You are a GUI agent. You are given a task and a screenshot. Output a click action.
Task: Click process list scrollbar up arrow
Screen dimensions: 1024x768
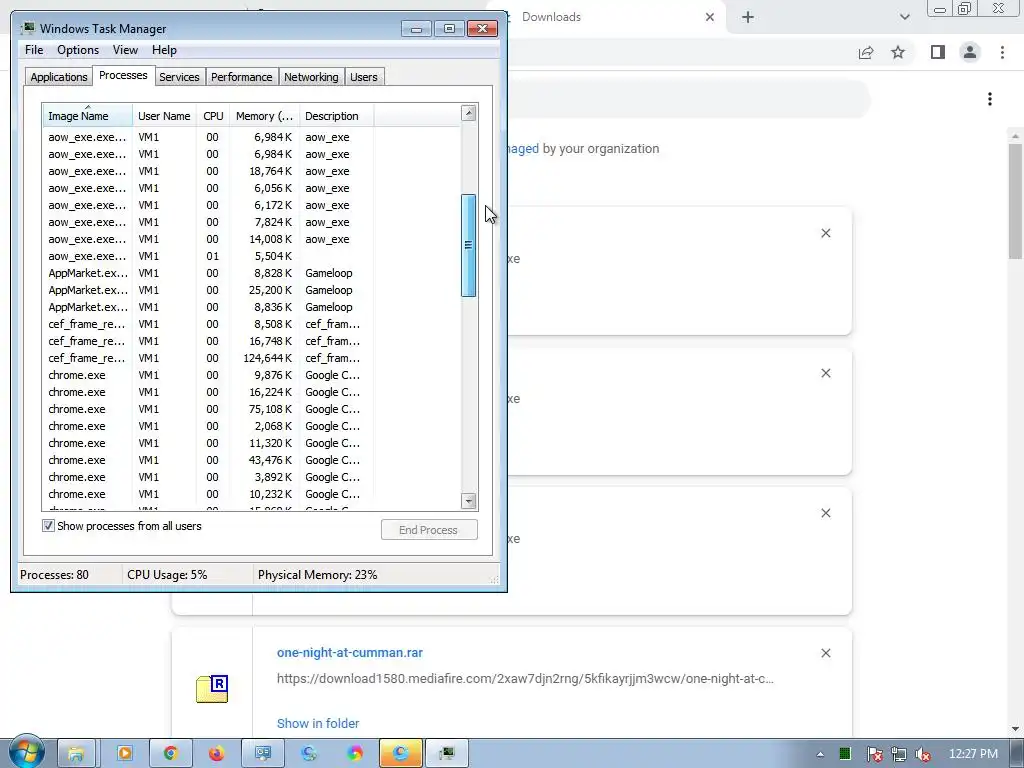(x=468, y=113)
